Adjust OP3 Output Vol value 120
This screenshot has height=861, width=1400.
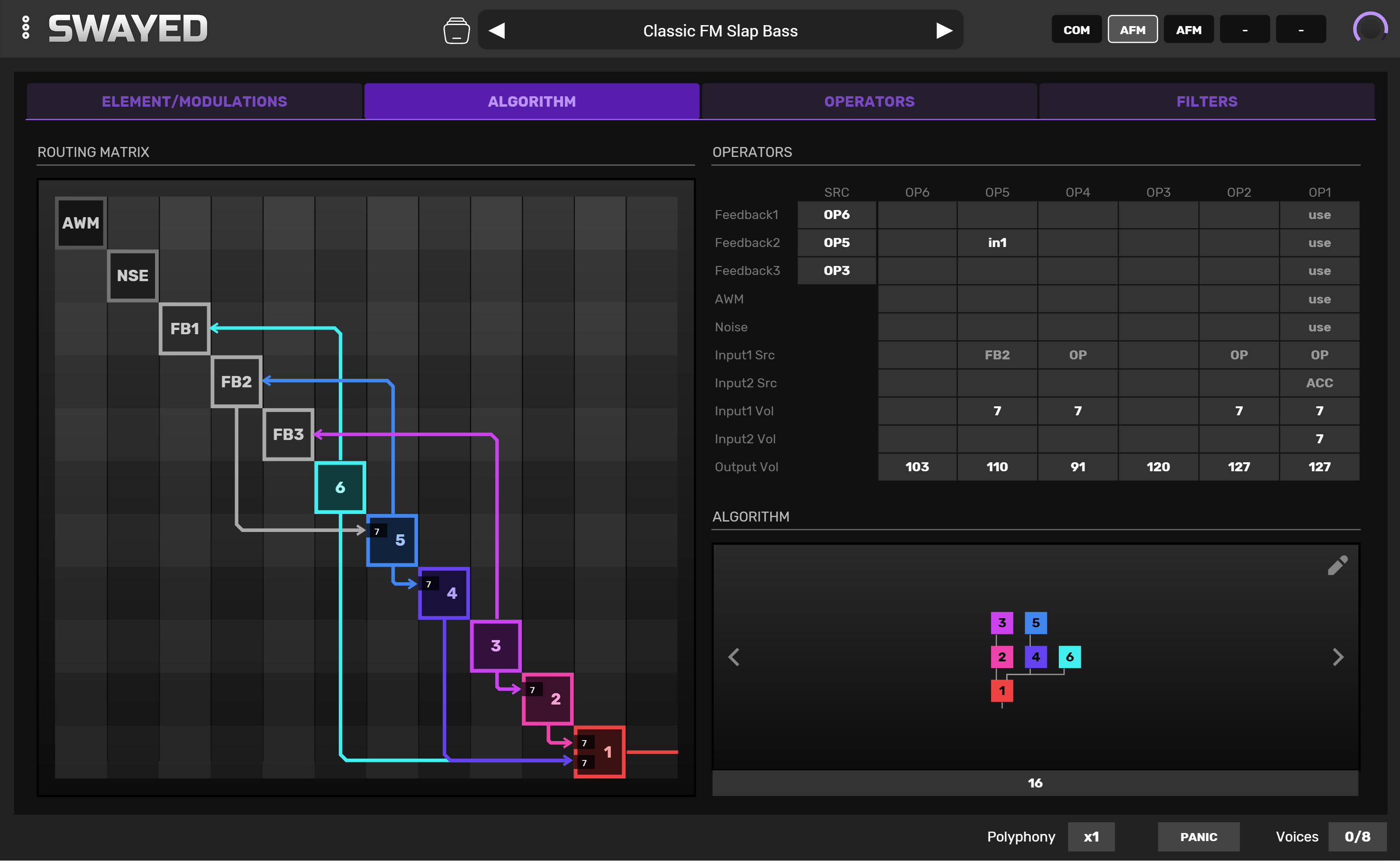pyautogui.click(x=1157, y=467)
